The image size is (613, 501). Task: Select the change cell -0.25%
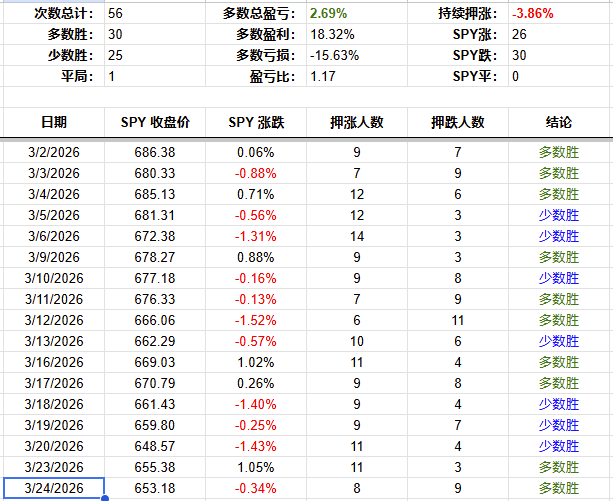click(x=256, y=425)
